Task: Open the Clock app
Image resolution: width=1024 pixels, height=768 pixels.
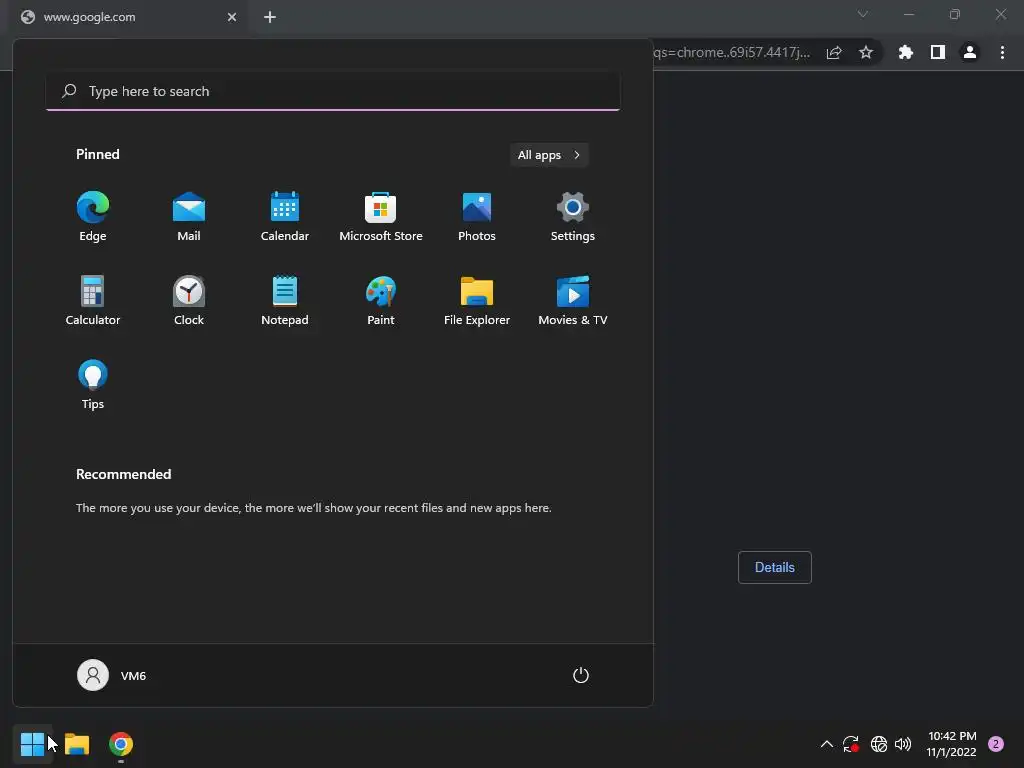Action: 189,300
